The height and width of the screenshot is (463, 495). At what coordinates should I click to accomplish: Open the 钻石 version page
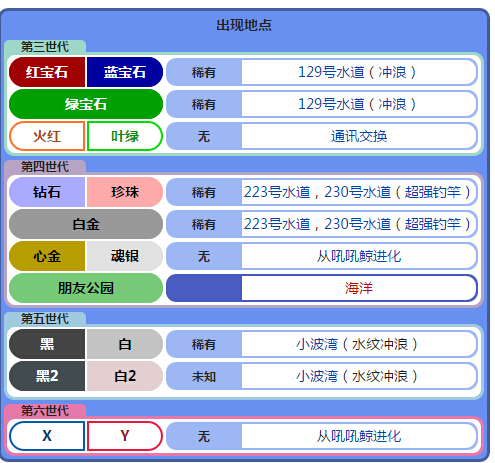47,192
